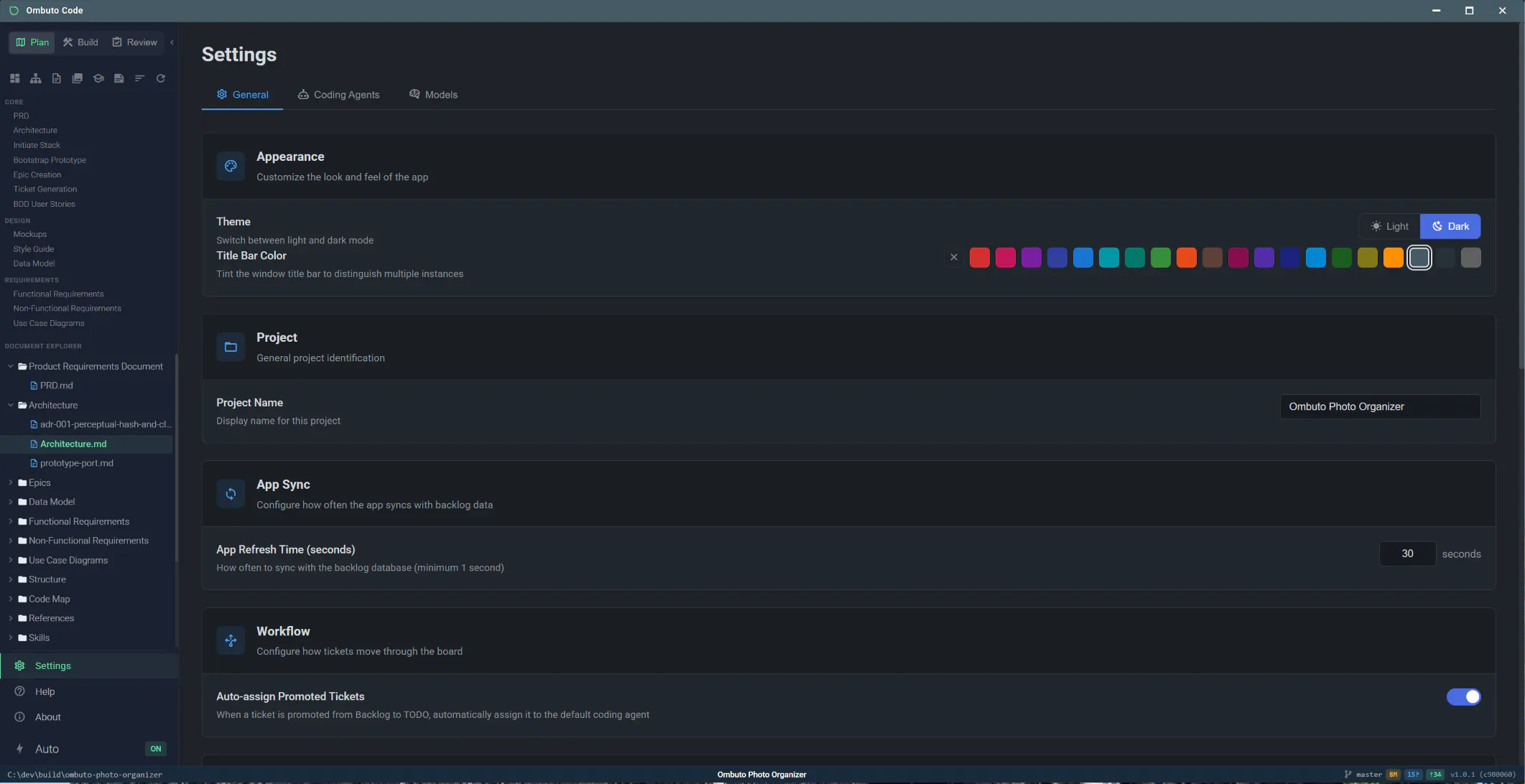The height and width of the screenshot is (784, 1525).
Task: Switch to the Build tab
Action: 80,42
